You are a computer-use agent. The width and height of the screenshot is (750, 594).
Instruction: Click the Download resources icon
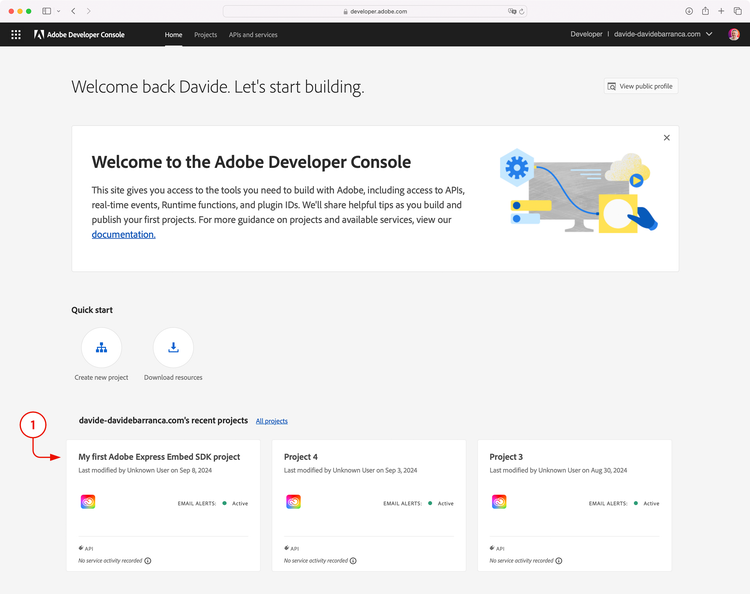[x=173, y=348]
